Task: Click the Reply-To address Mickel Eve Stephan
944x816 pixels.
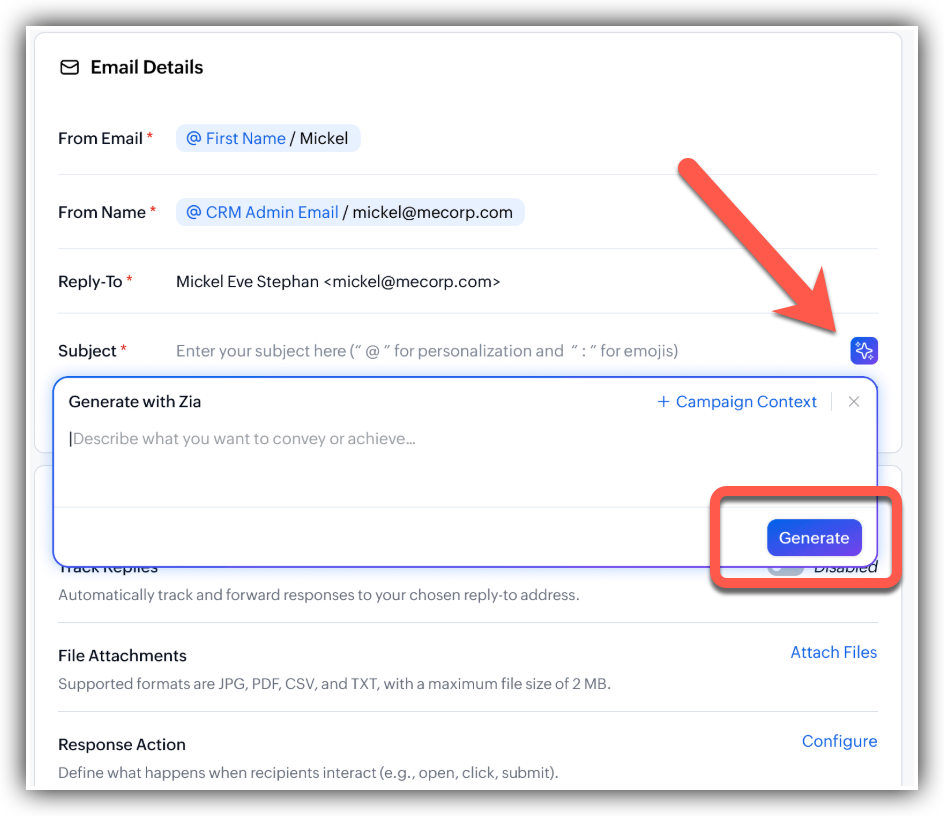Action: 338,281
